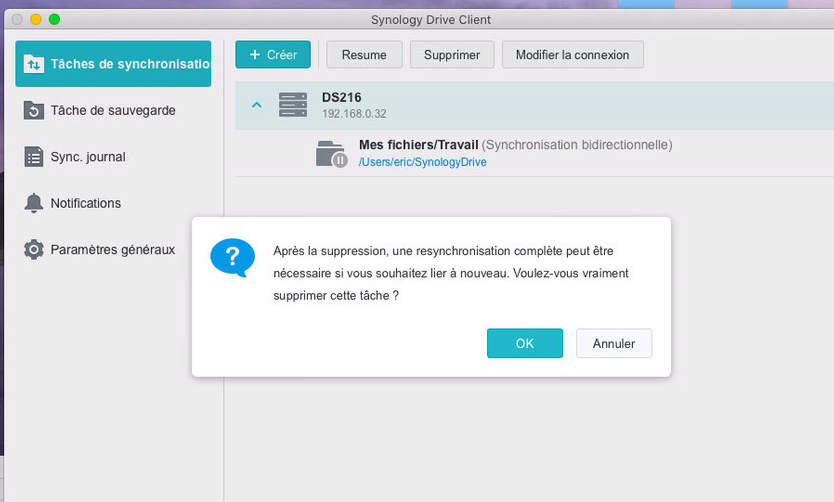834x502 pixels.
Task: Click the Notifications bell icon
Action: click(34, 203)
